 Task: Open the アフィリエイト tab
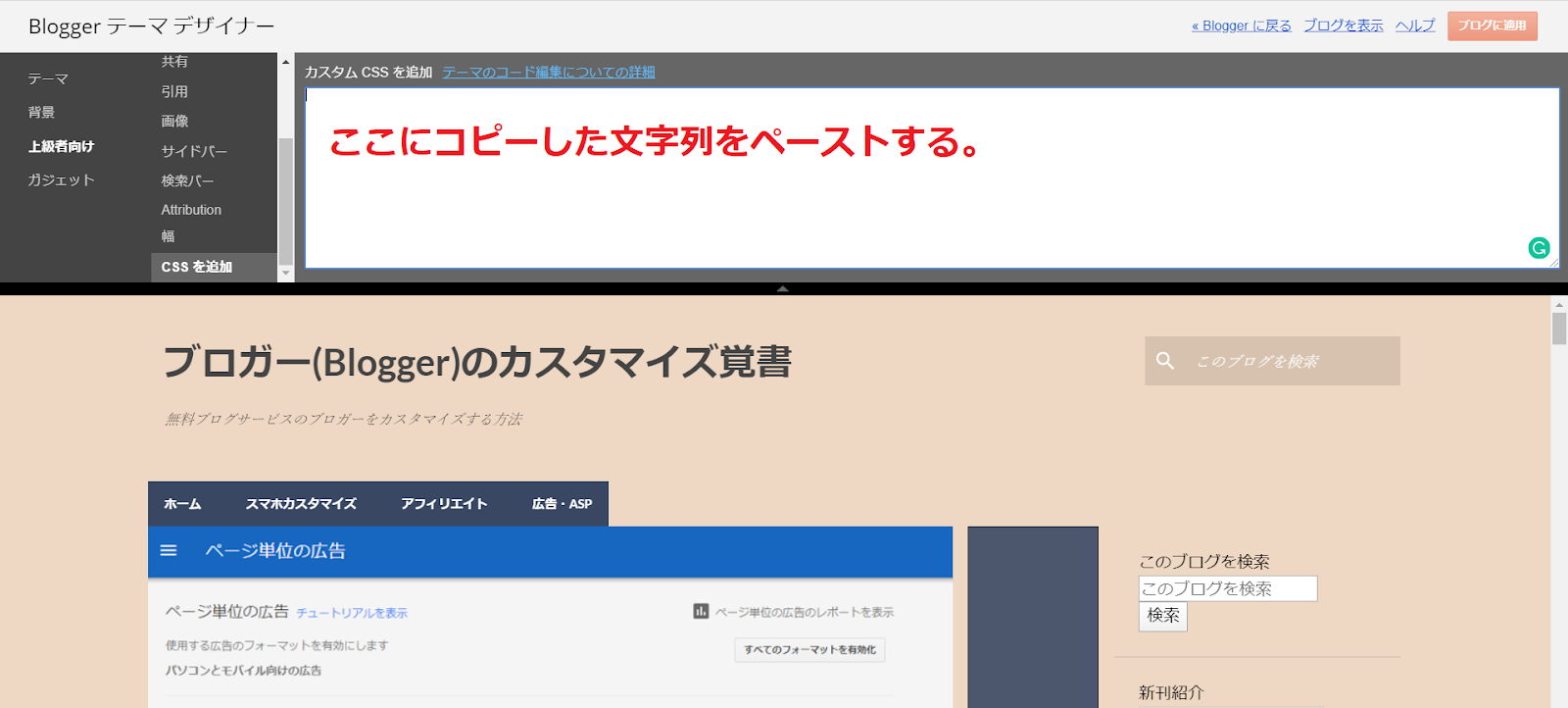(444, 504)
